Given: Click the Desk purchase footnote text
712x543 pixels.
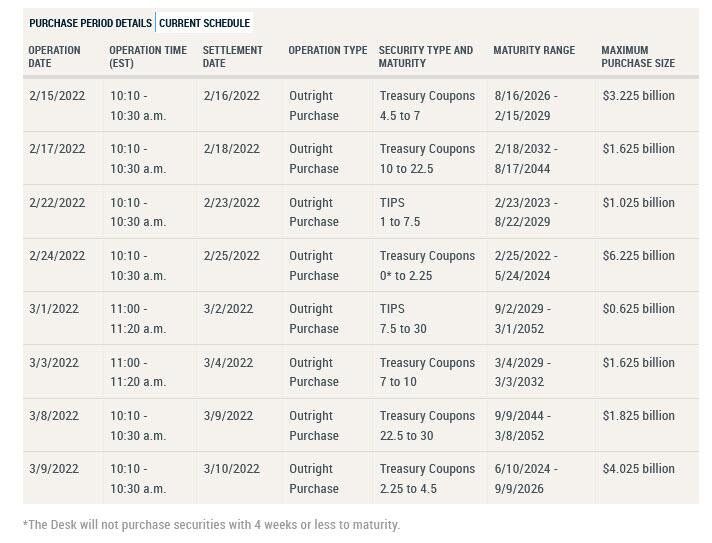Looking at the screenshot, I should (x=211, y=525).
